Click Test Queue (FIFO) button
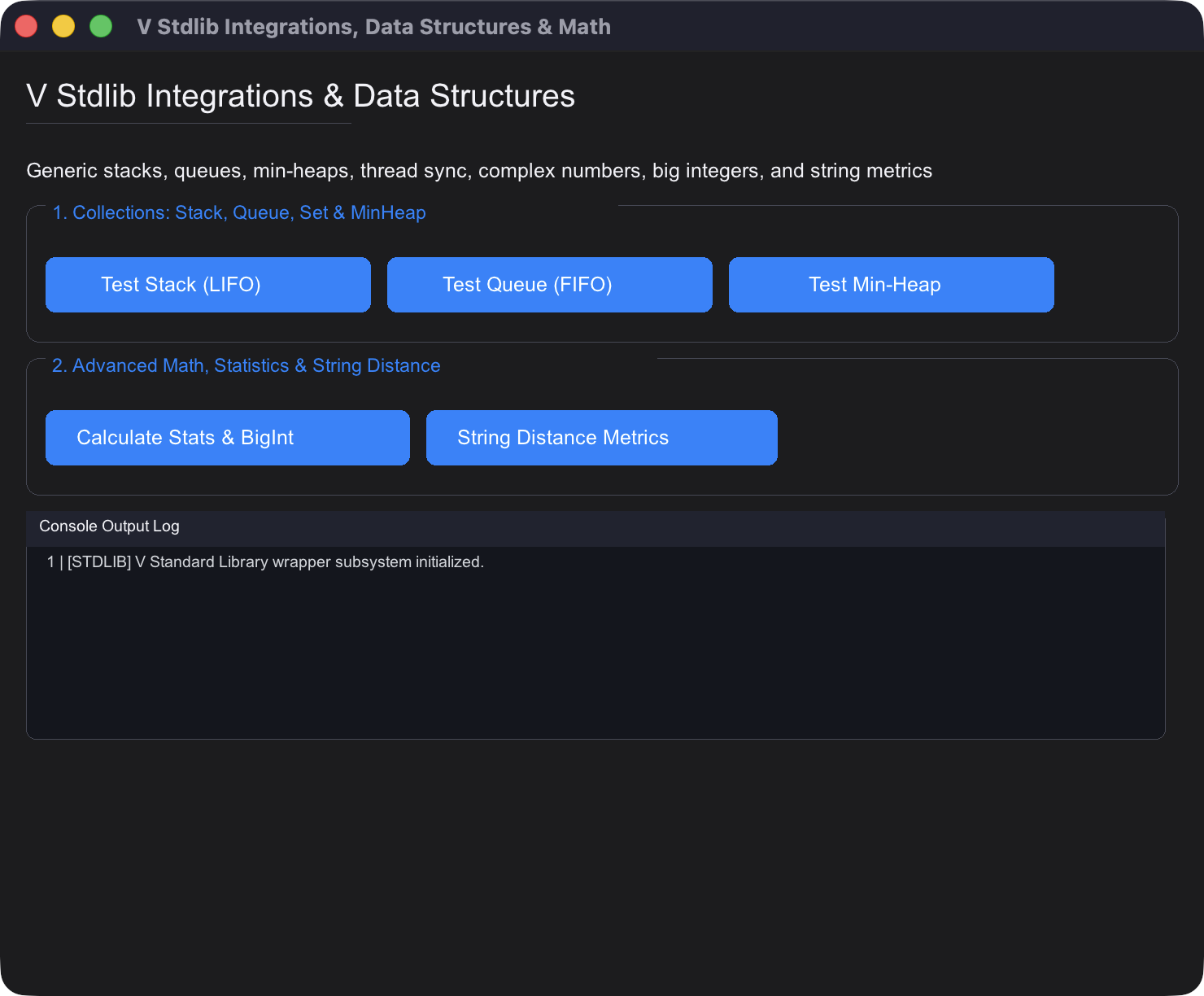The image size is (1204, 996). click(x=550, y=285)
